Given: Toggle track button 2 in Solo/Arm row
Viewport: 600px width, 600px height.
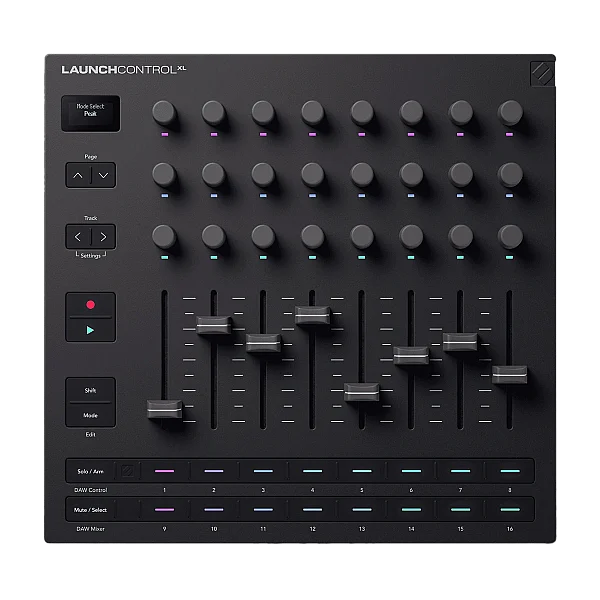Looking at the screenshot, I should (x=214, y=471).
